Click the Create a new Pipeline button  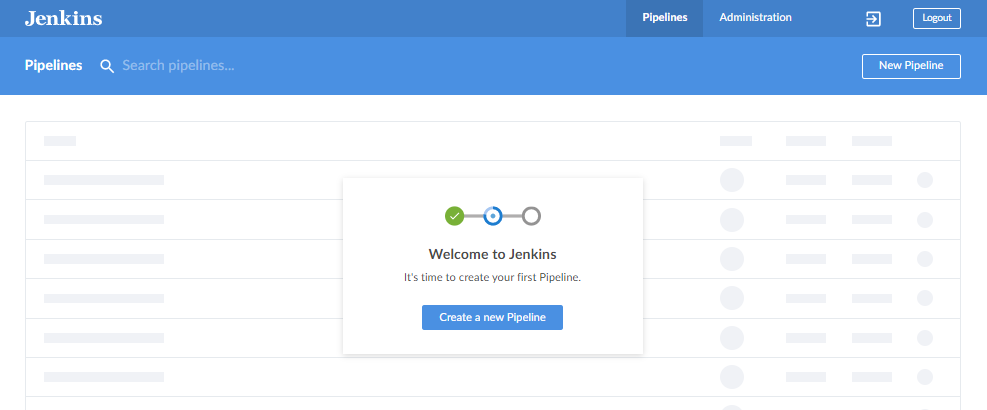[492, 317]
